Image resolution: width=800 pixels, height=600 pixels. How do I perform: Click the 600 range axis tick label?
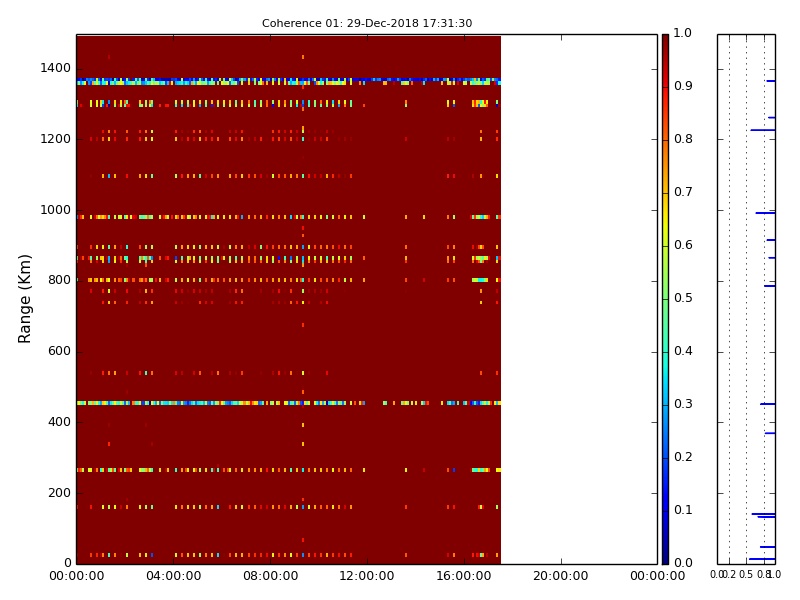click(59, 351)
